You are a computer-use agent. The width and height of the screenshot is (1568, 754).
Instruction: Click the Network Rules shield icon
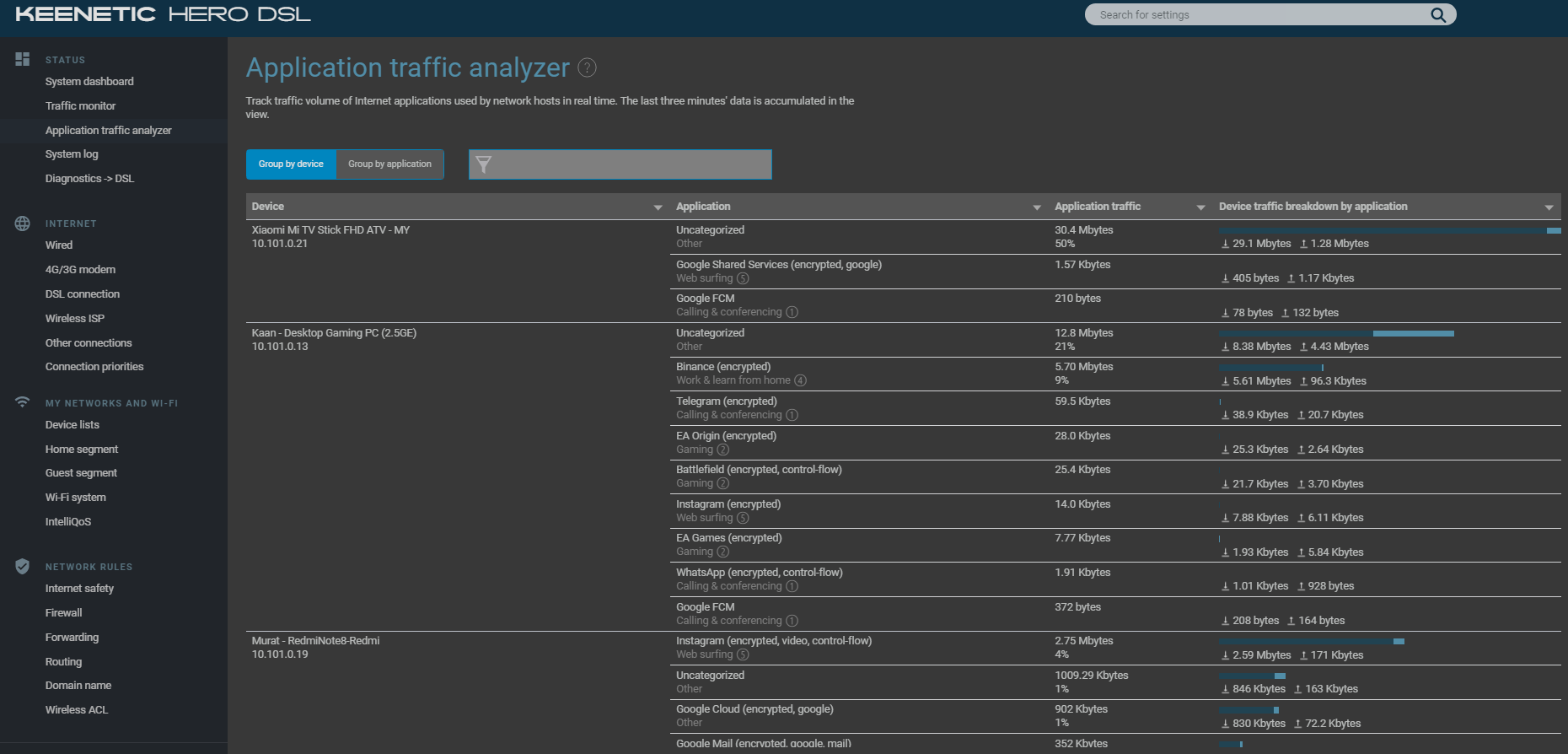point(23,566)
